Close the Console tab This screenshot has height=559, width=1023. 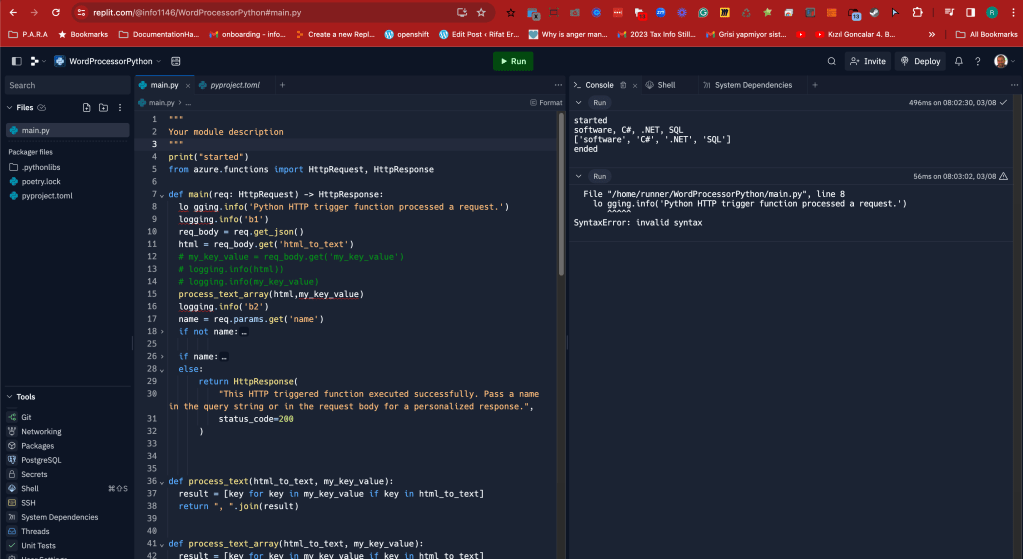[x=635, y=85]
